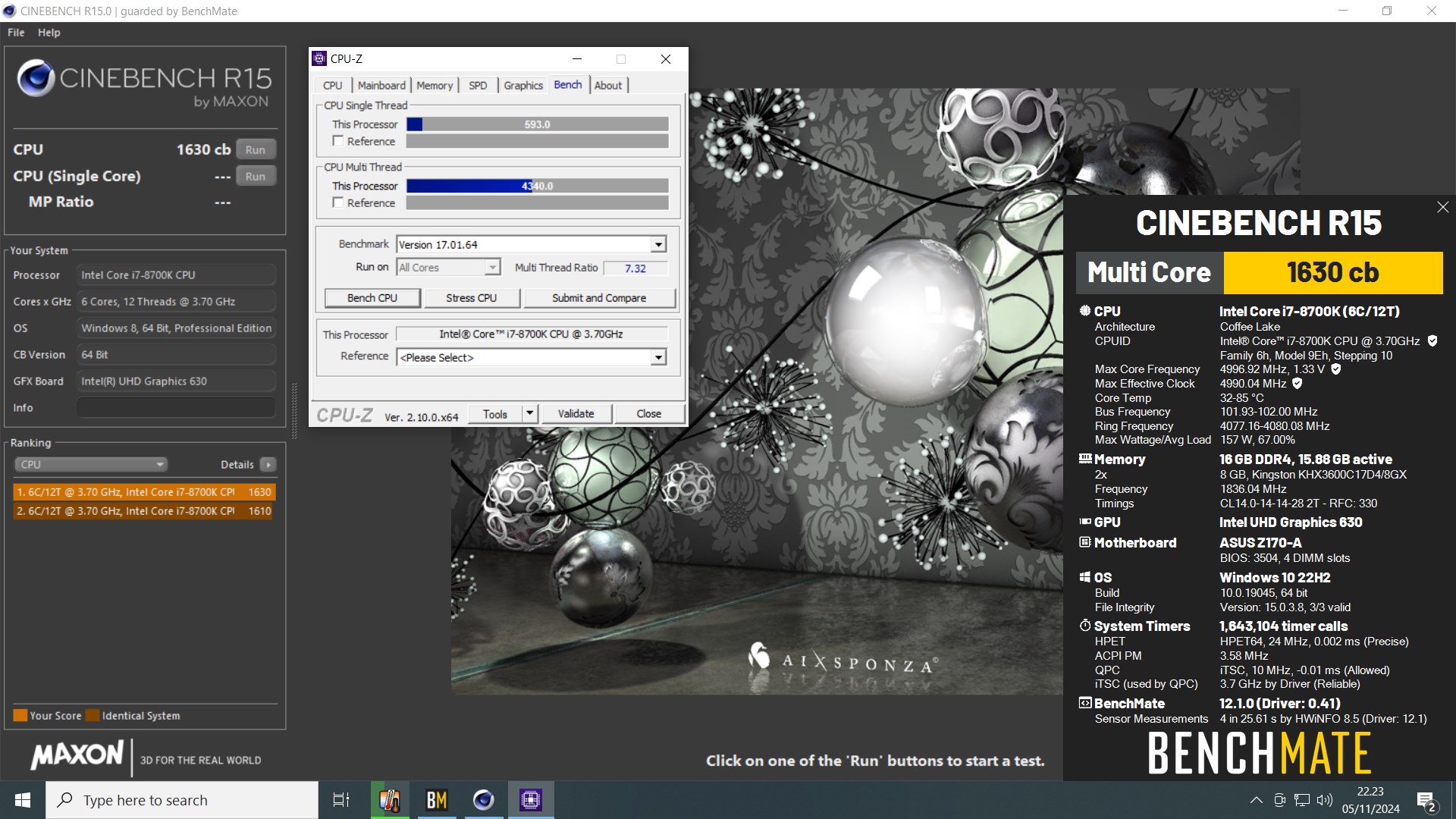1456x819 pixels.
Task: Click the GFX Board Intel UHD Graphics 630 field
Action: (x=176, y=381)
